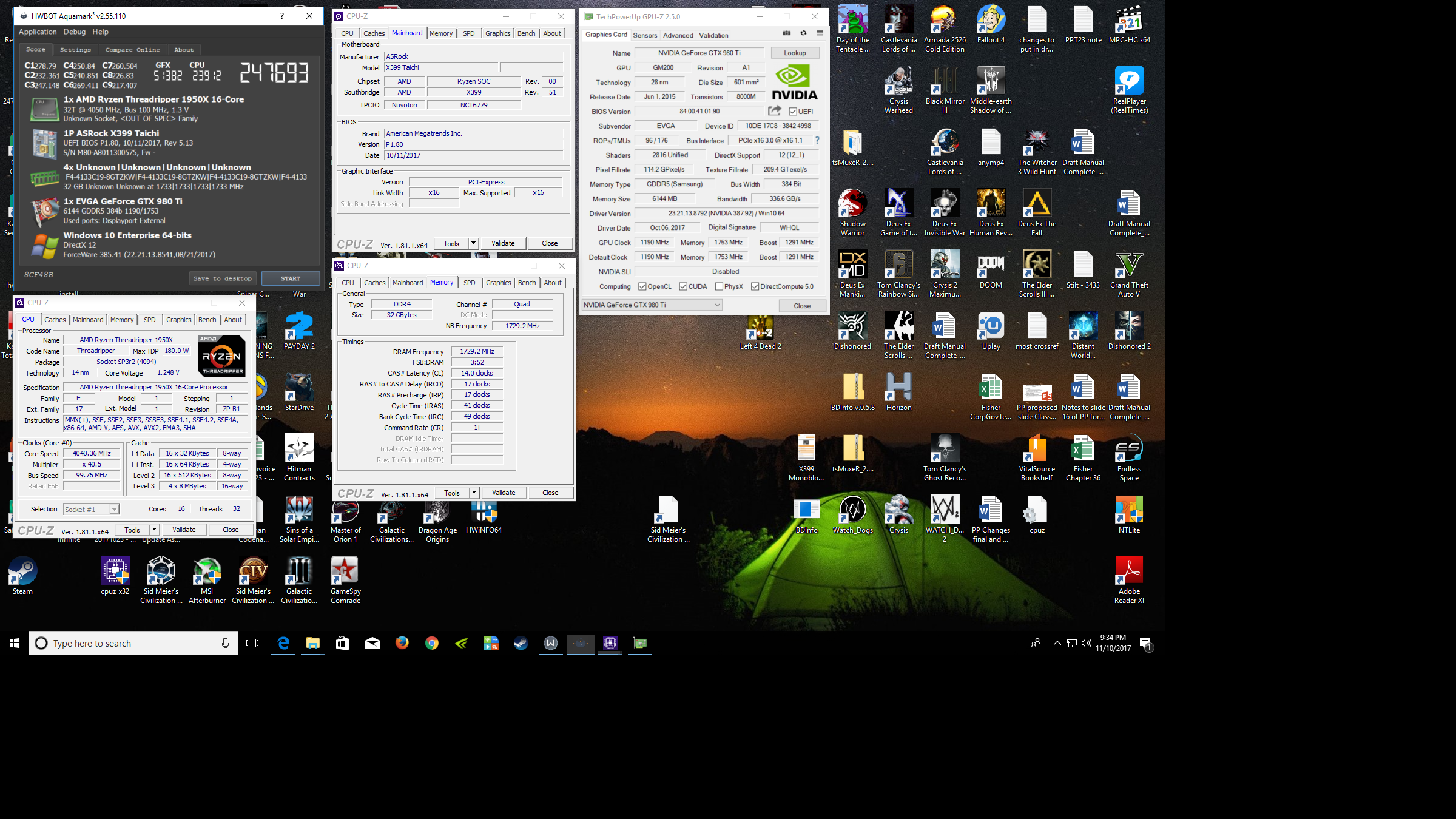
Task: Open the Debug menu in HWBOT Aquamark
Action: coord(75,32)
